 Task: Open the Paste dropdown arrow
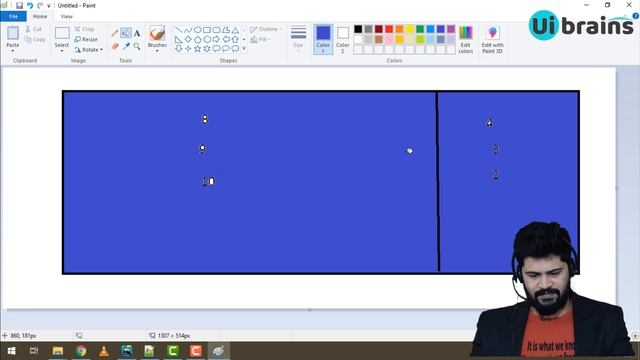(x=13, y=50)
